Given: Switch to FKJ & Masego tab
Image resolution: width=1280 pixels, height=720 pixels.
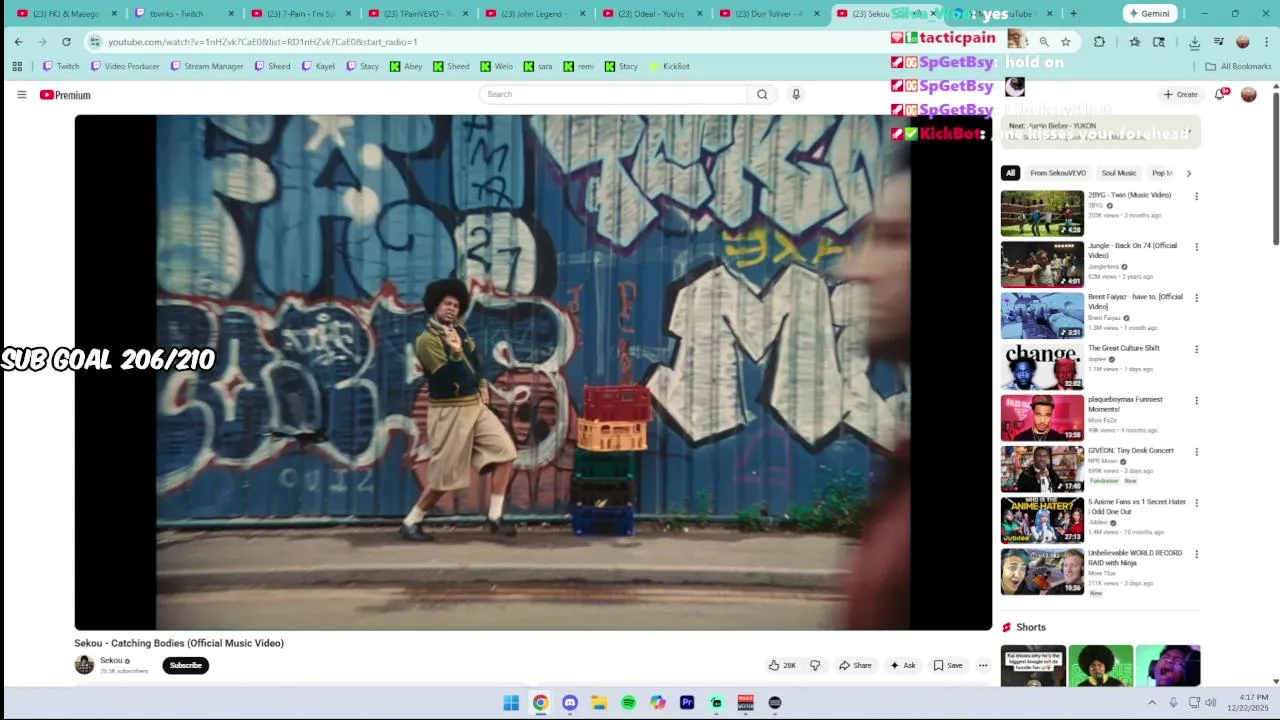Looking at the screenshot, I should coord(65,14).
